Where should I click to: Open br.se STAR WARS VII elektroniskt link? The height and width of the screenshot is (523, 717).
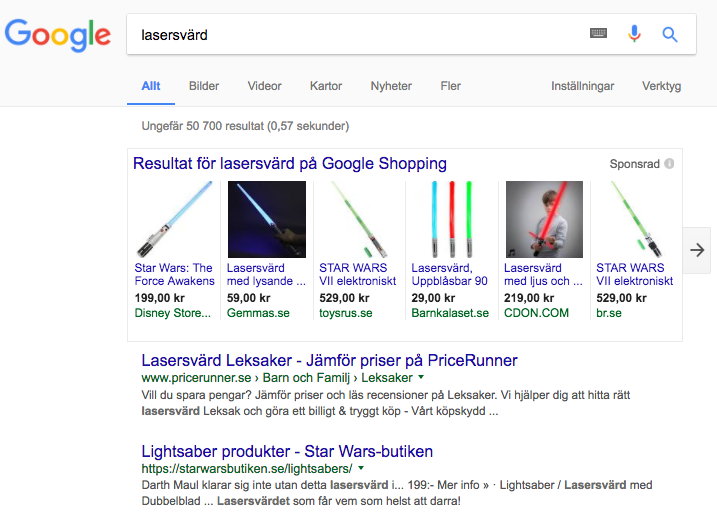click(x=635, y=274)
